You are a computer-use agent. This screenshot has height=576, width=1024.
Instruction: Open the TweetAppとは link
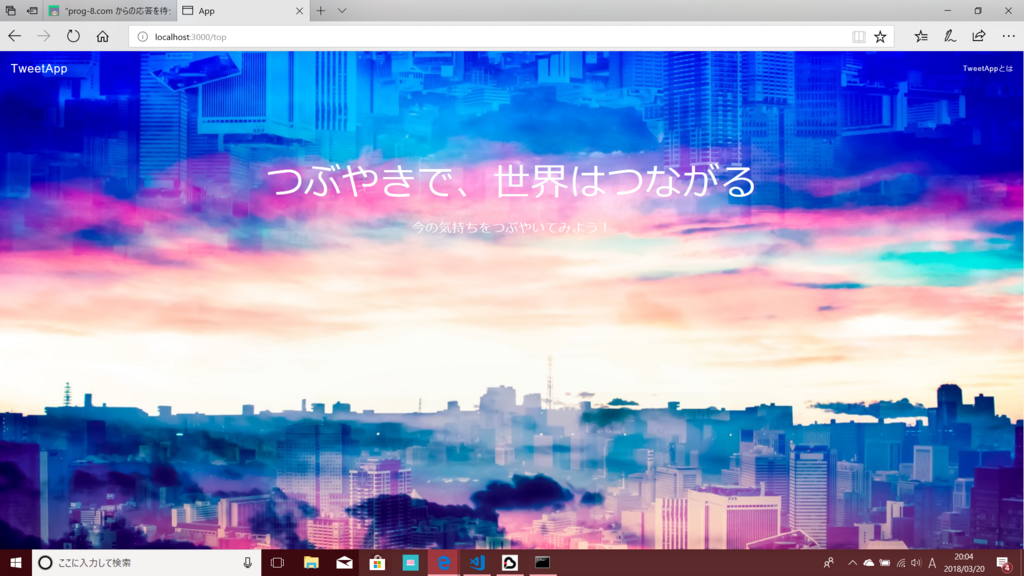987,69
